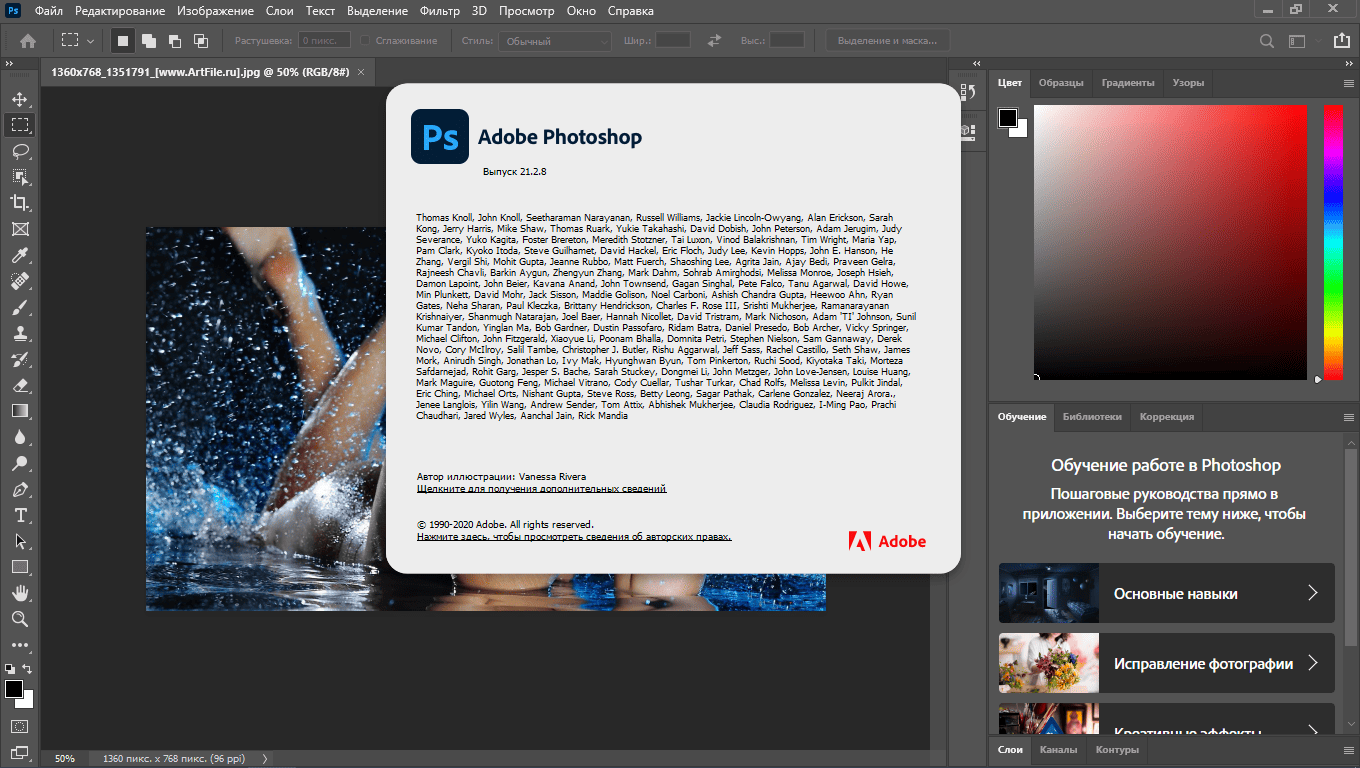Expand the toolbox with double-arrow
Image resolution: width=1360 pixels, height=768 pixels.
(x=8, y=63)
